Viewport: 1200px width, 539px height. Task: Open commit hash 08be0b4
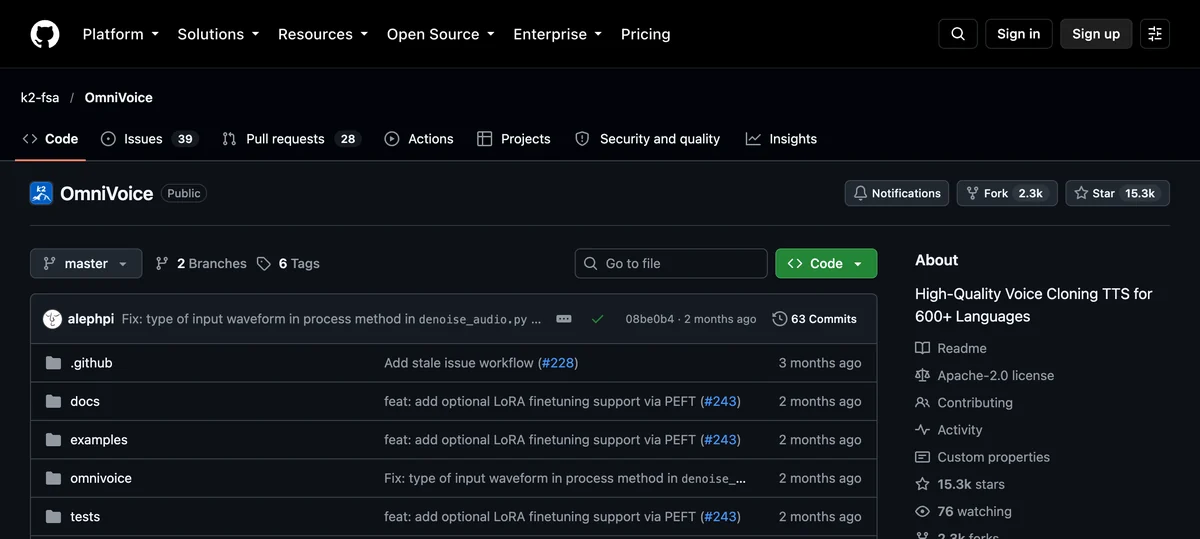coord(650,319)
